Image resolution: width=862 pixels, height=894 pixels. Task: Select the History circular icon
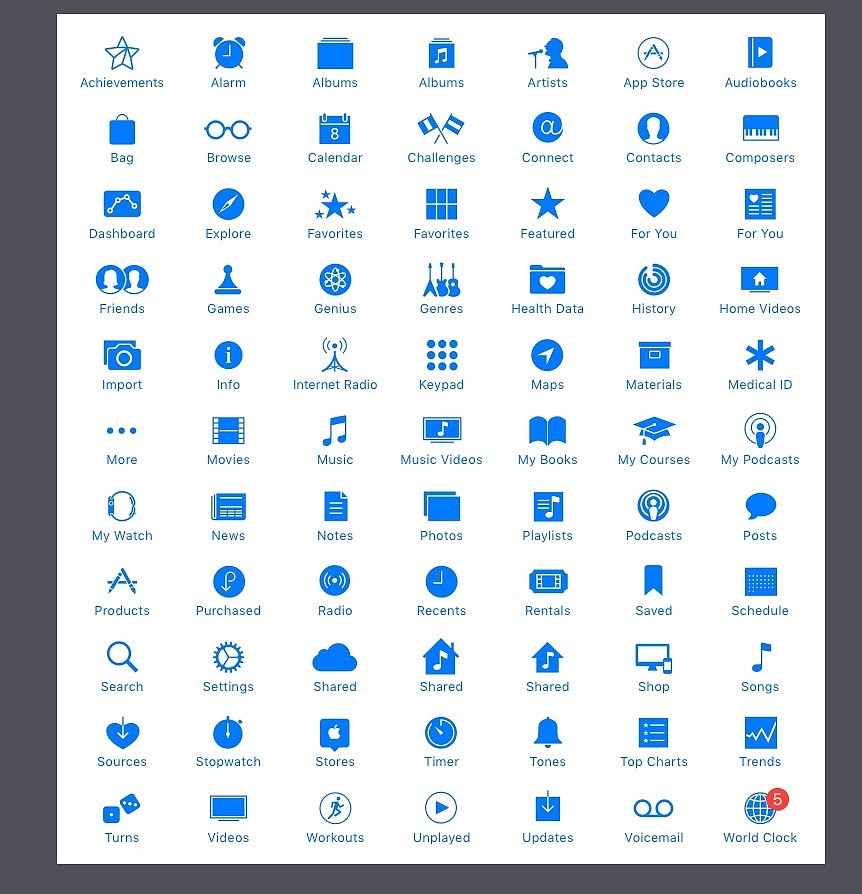(653, 279)
